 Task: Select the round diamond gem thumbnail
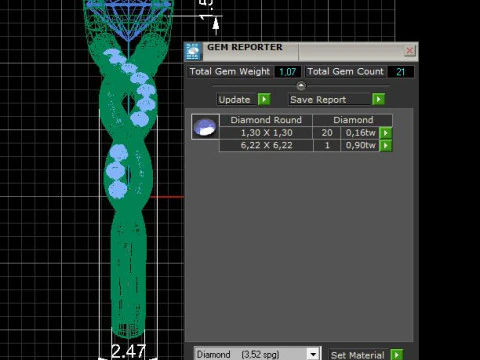(x=205, y=127)
